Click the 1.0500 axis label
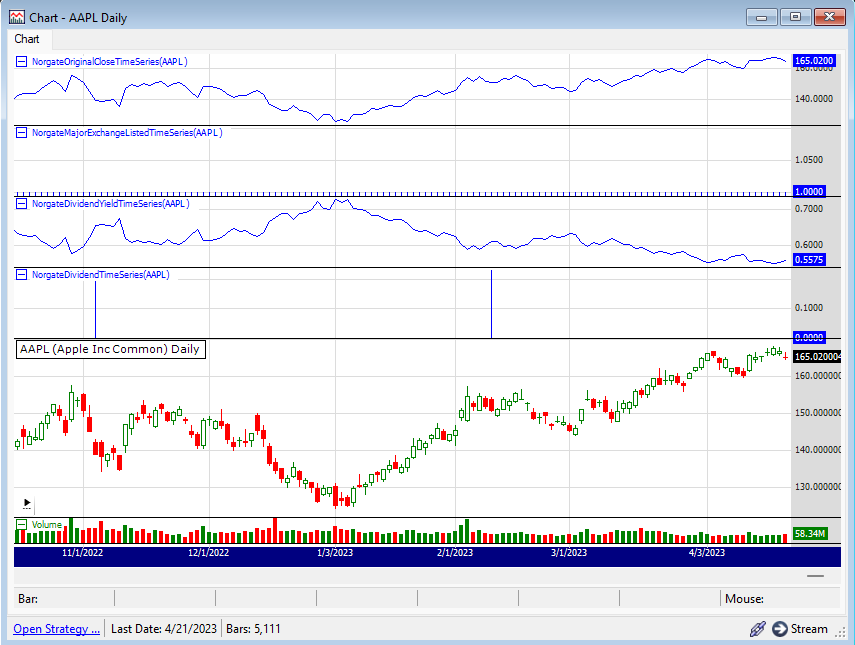 click(809, 160)
